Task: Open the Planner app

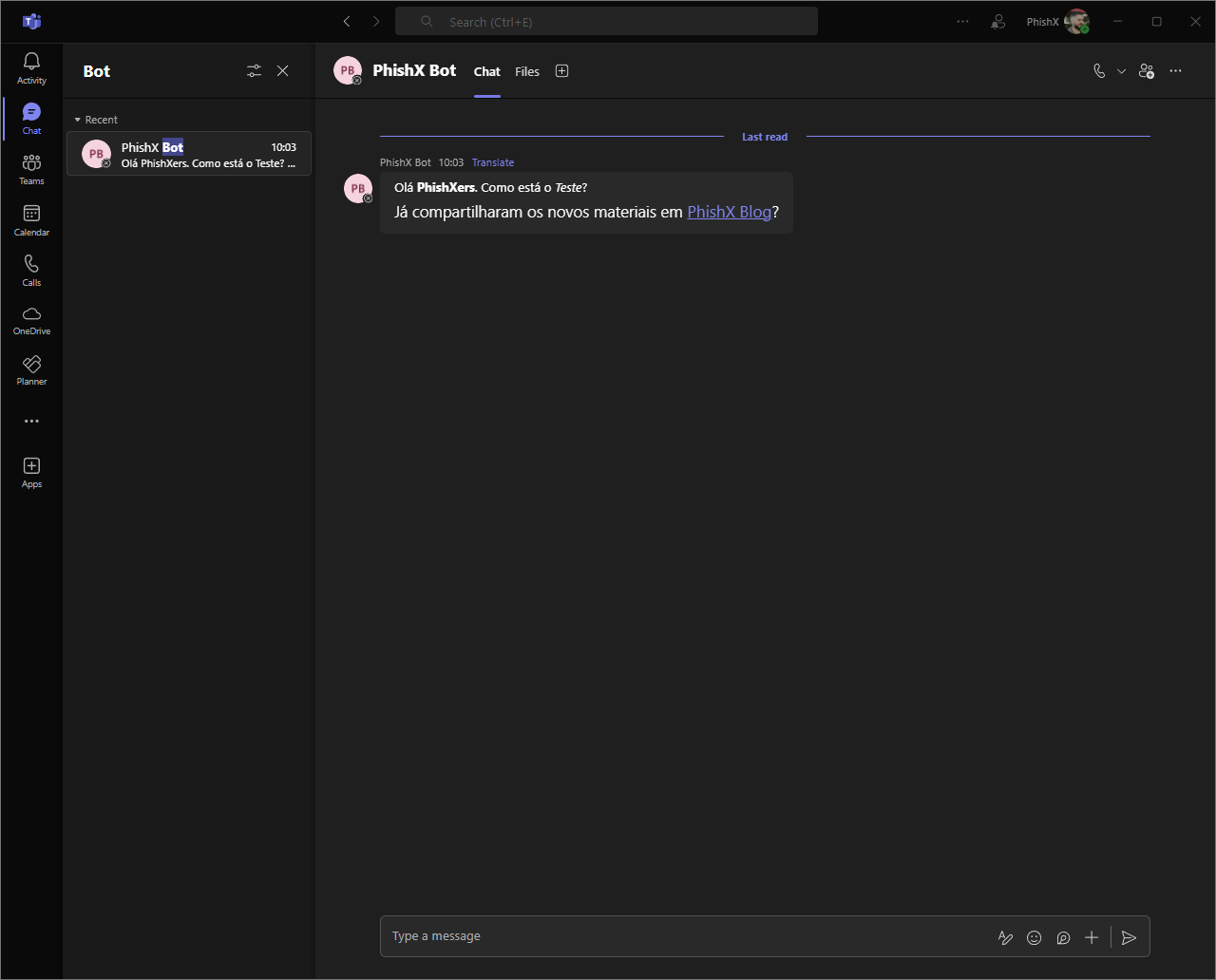Action: [31, 370]
